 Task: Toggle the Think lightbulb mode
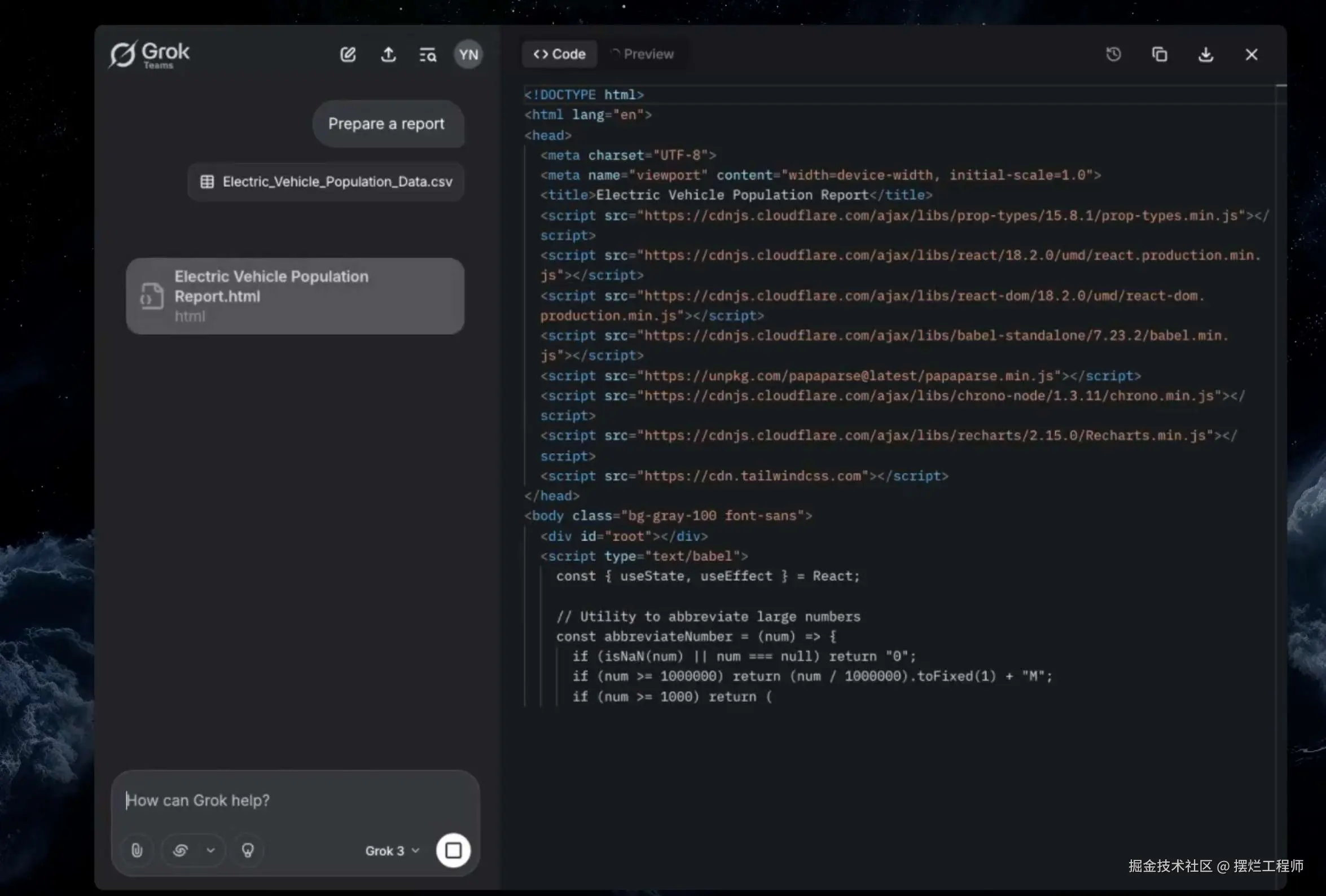click(x=248, y=850)
